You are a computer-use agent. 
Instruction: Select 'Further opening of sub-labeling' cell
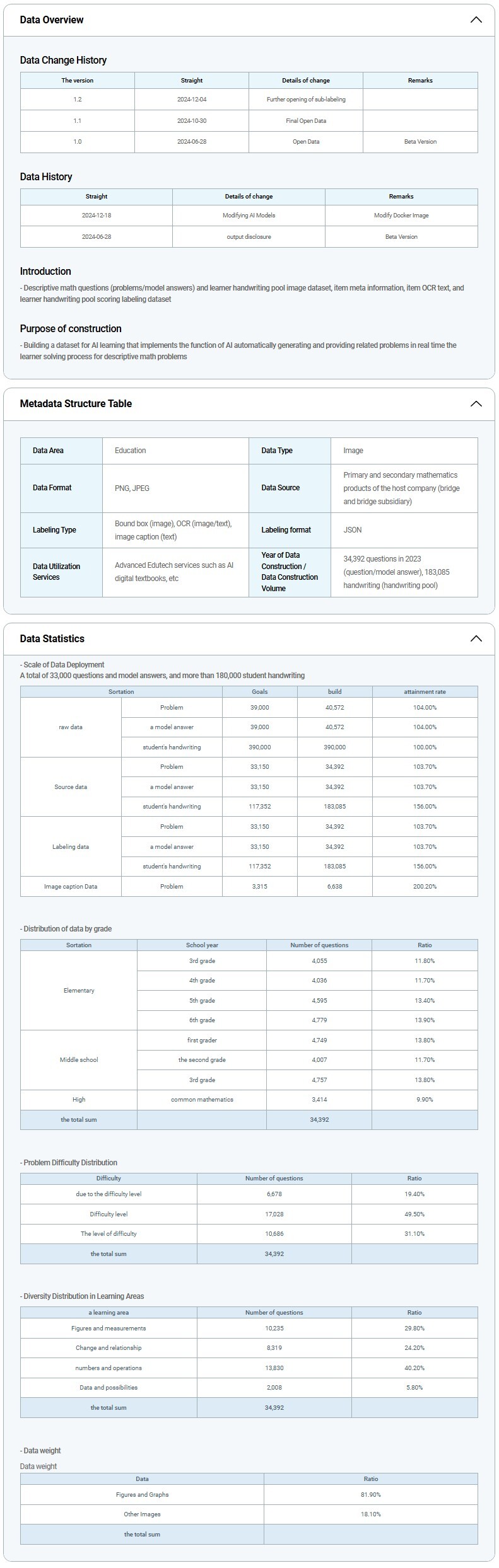pos(306,100)
